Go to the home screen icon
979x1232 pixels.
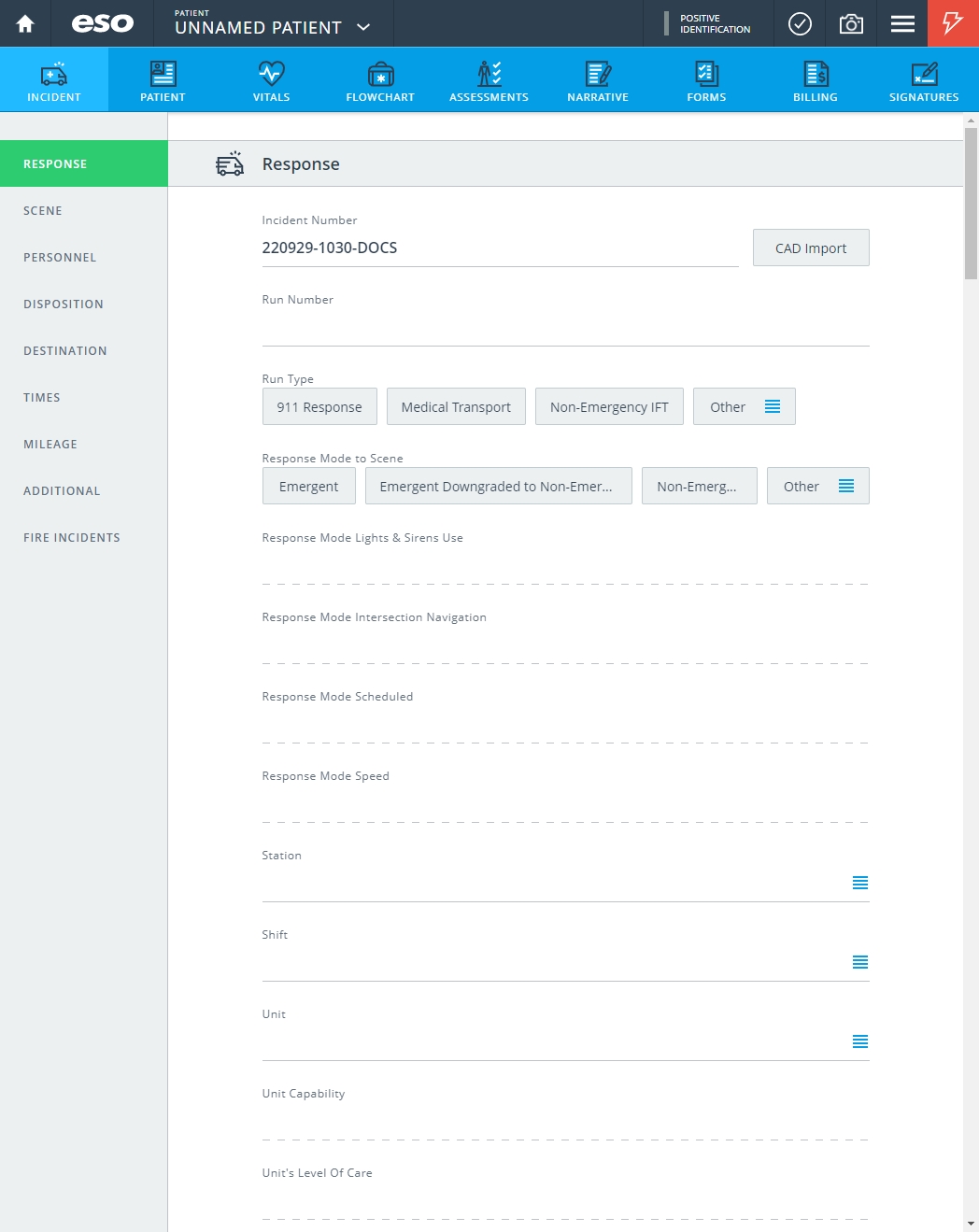(25, 23)
